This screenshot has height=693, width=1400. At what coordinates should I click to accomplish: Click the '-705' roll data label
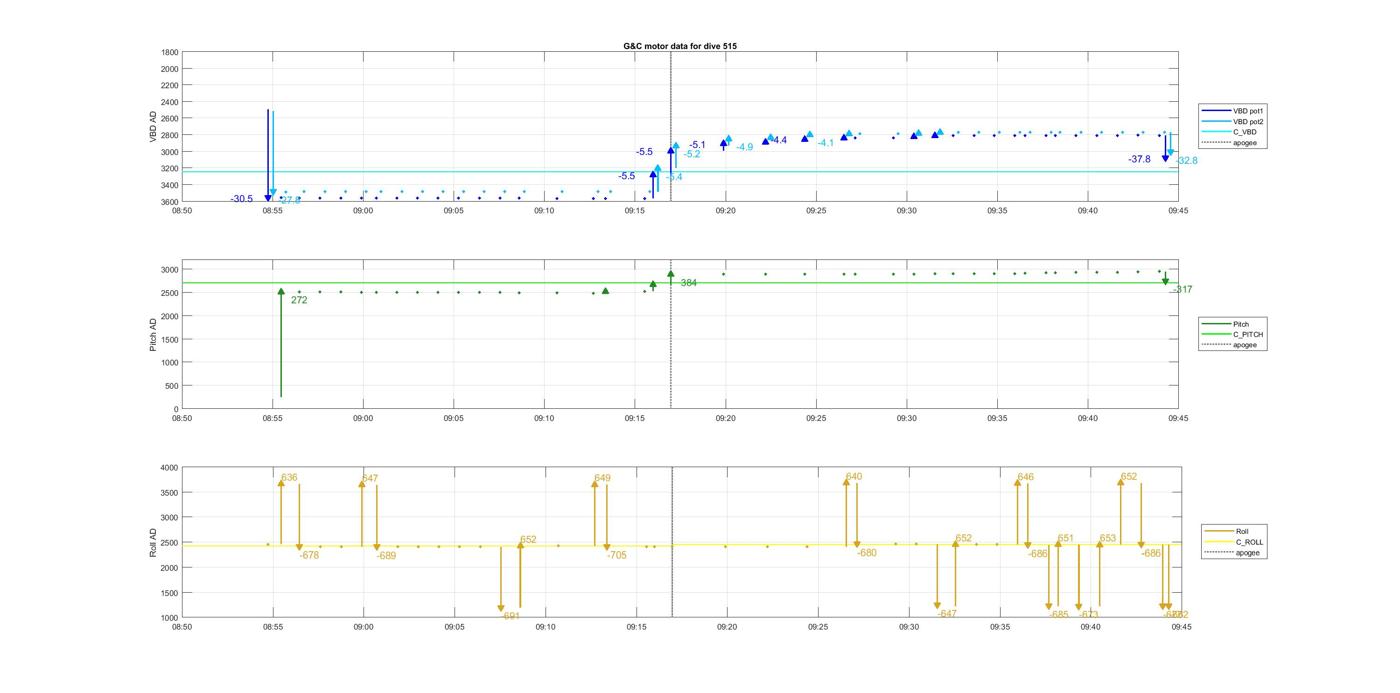coord(617,555)
